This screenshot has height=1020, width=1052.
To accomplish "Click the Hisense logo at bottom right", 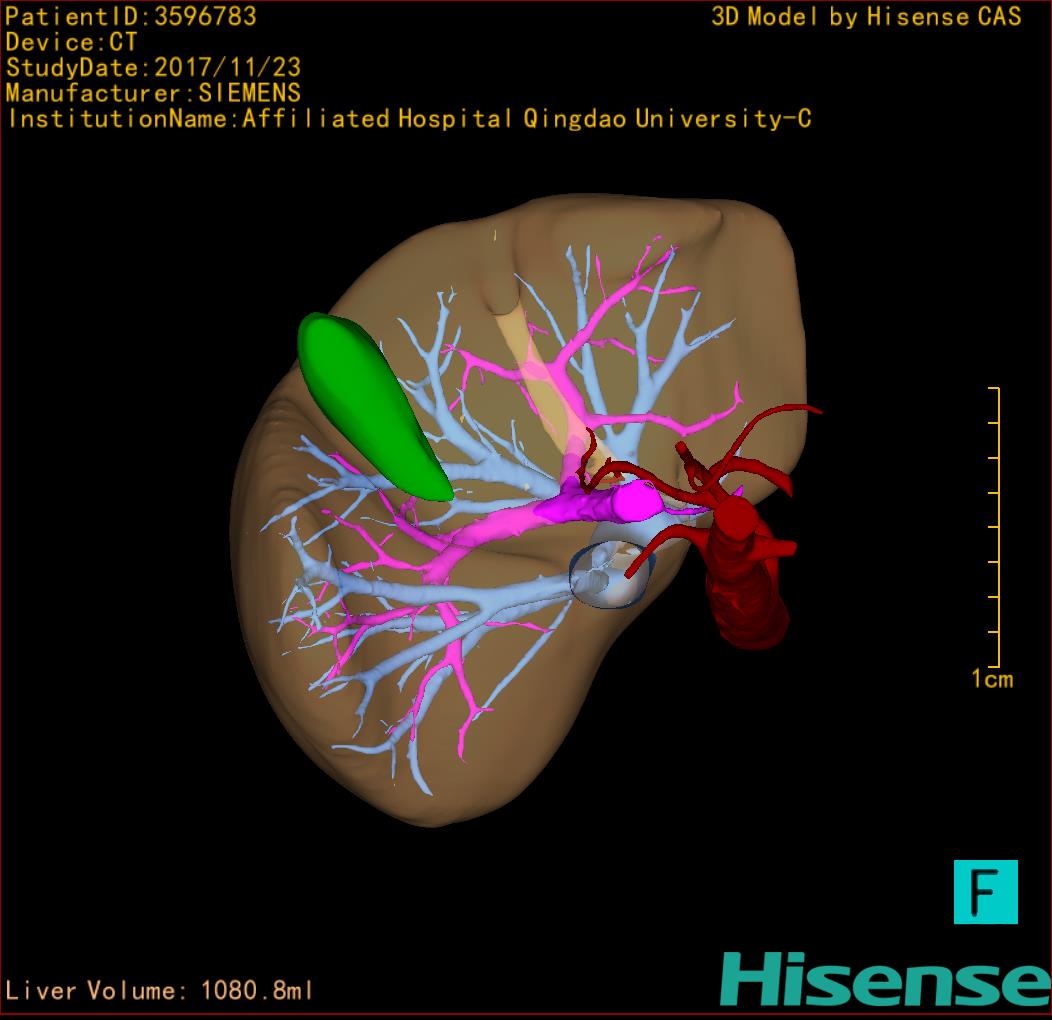I will pyautogui.click(x=885, y=979).
